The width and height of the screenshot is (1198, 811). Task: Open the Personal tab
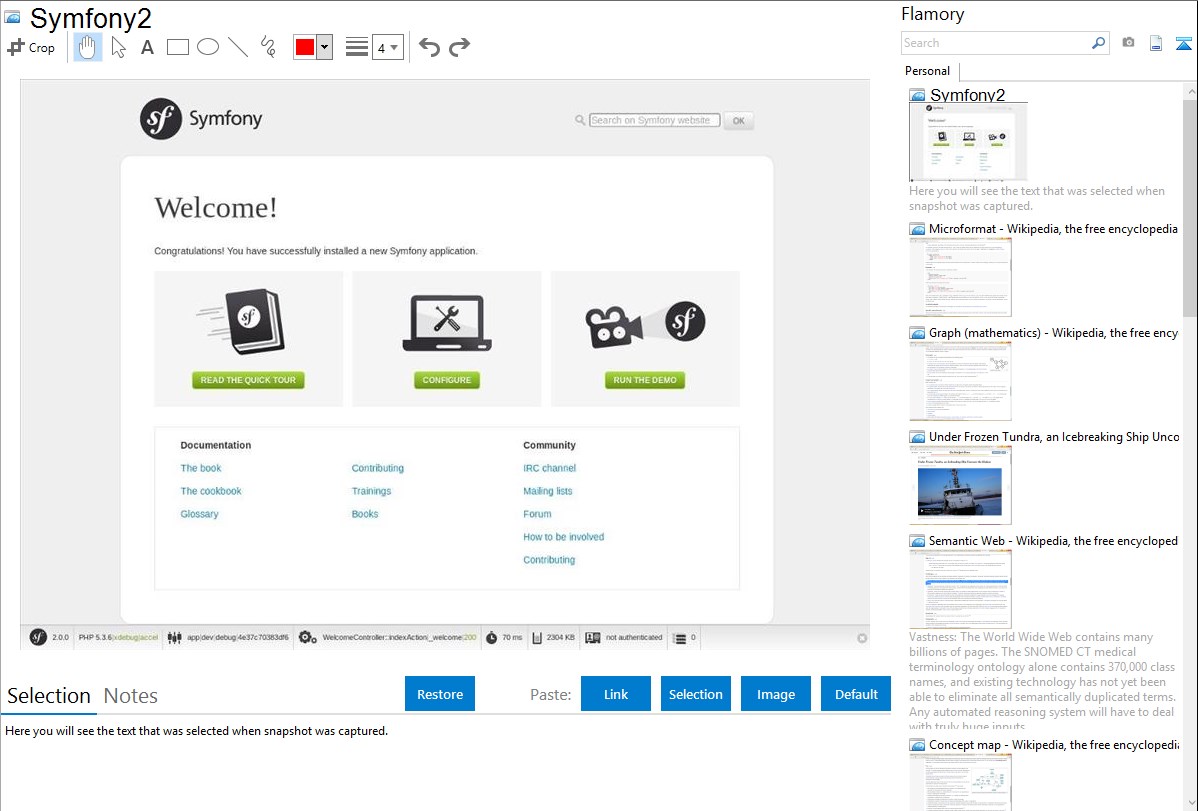pos(928,71)
